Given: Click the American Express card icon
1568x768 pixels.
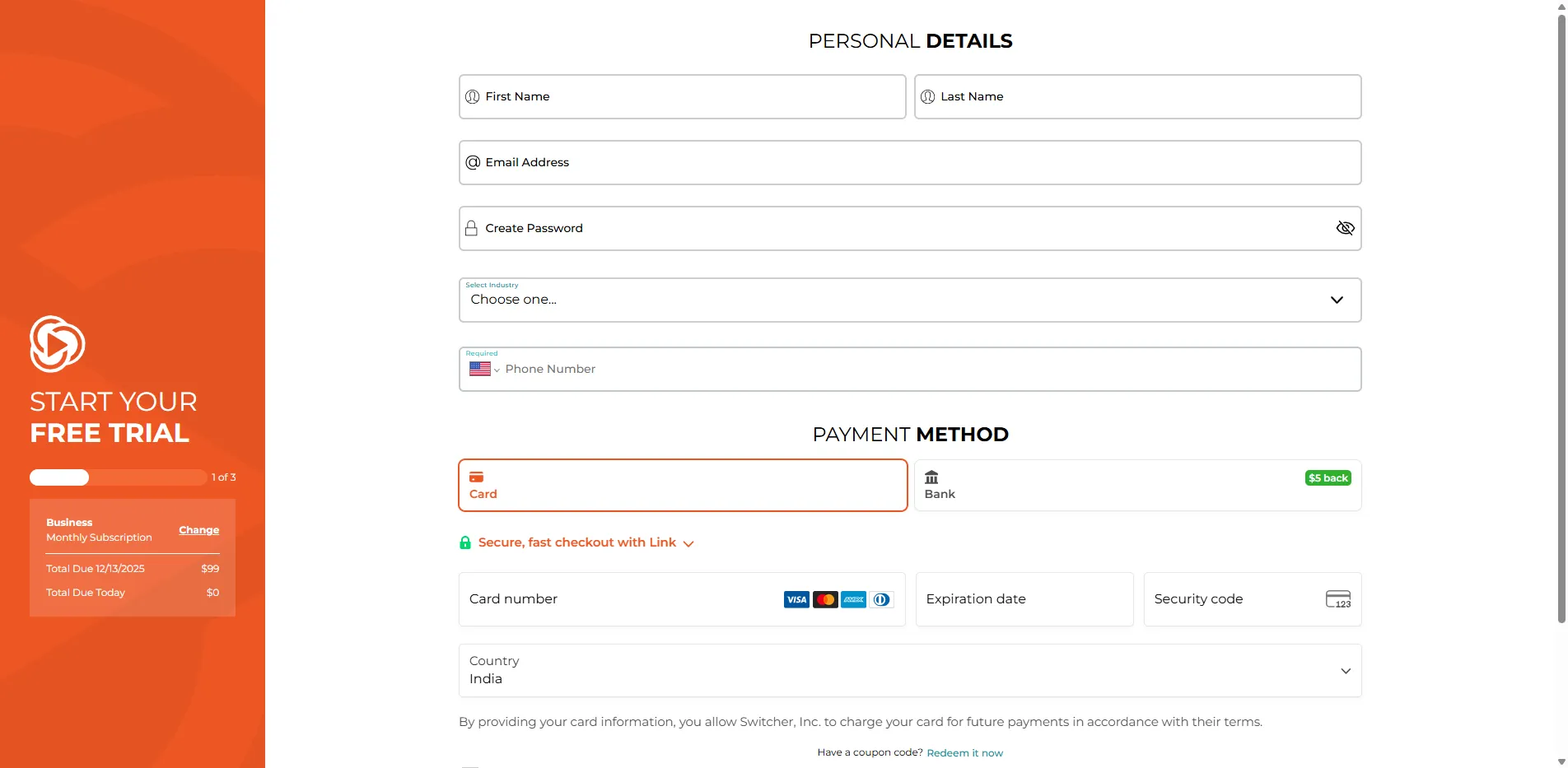Looking at the screenshot, I should (x=854, y=599).
